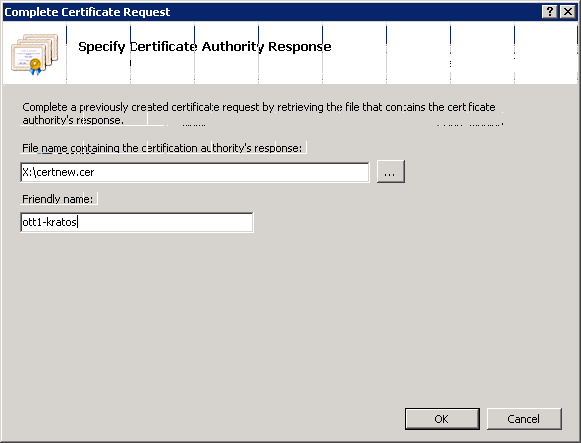Image resolution: width=581 pixels, height=443 pixels.
Task: Click the 'File name containing the certification authority's response:' label
Action: (x=162, y=148)
